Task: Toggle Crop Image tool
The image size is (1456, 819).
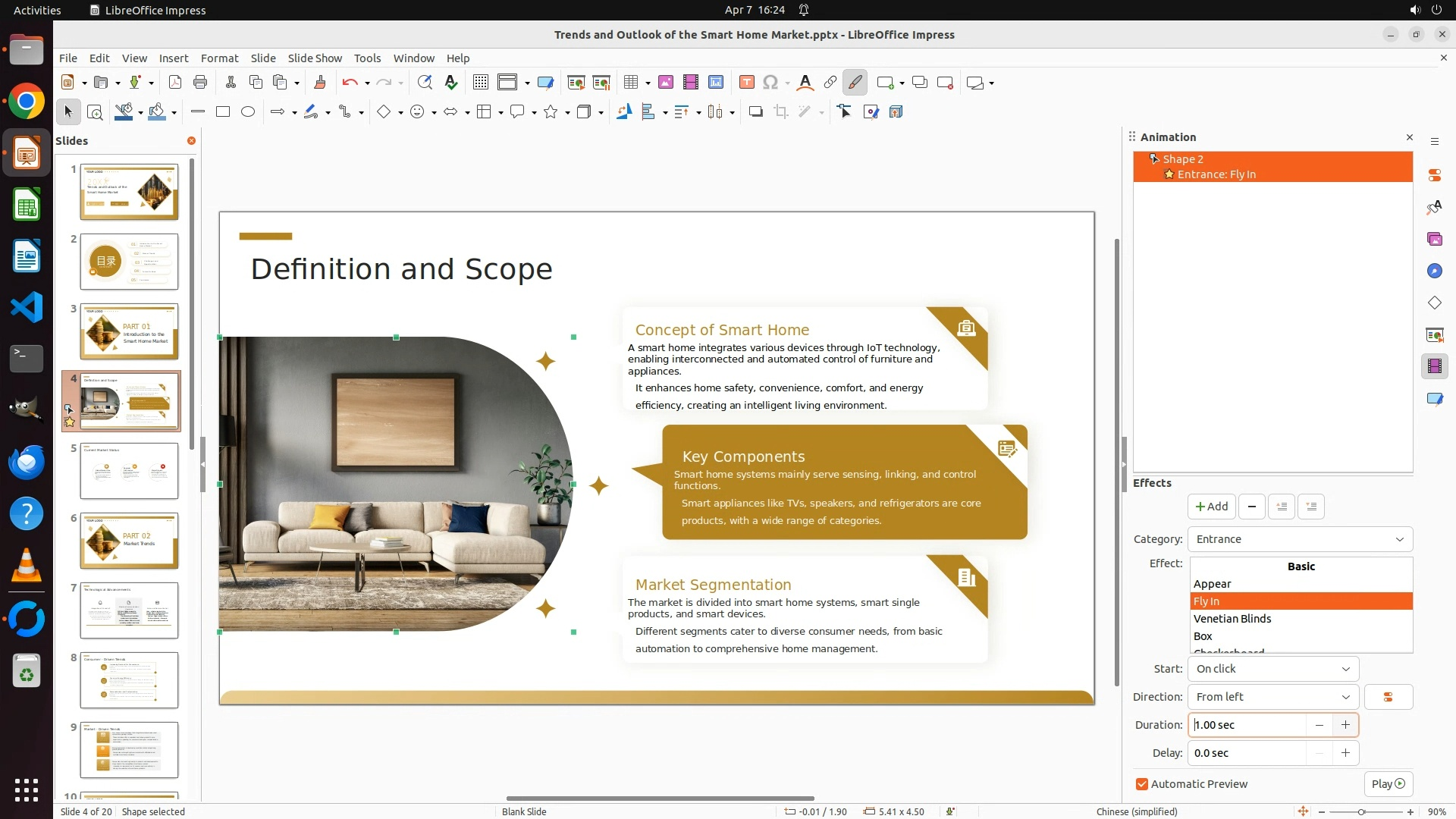Action: (780, 112)
